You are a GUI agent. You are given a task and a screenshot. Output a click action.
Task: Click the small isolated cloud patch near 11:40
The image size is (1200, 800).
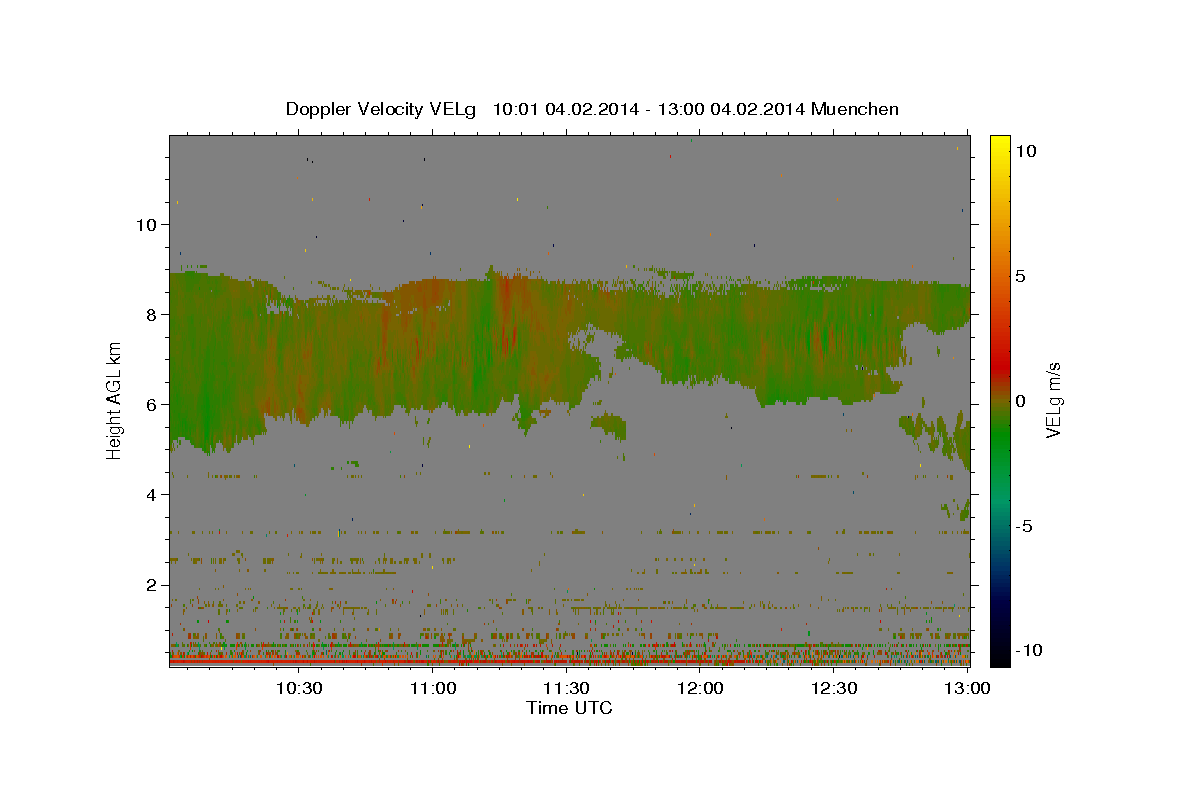pyautogui.click(x=609, y=426)
